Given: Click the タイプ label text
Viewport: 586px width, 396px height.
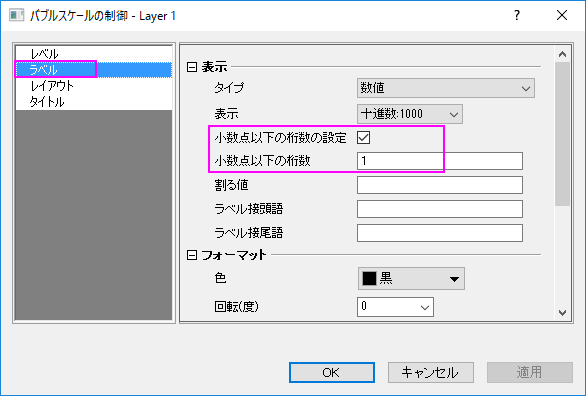Looking at the screenshot, I should pyautogui.click(x=229, y=88).
